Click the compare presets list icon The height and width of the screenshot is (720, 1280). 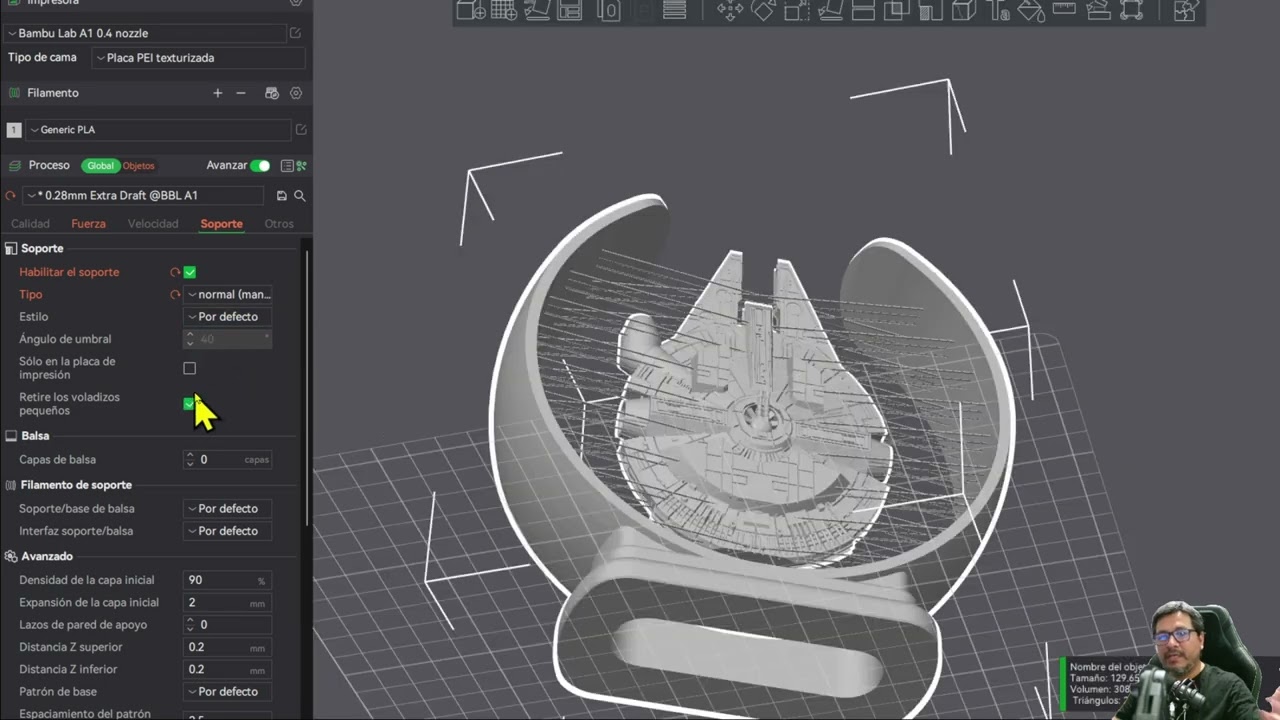coord(287,166)
